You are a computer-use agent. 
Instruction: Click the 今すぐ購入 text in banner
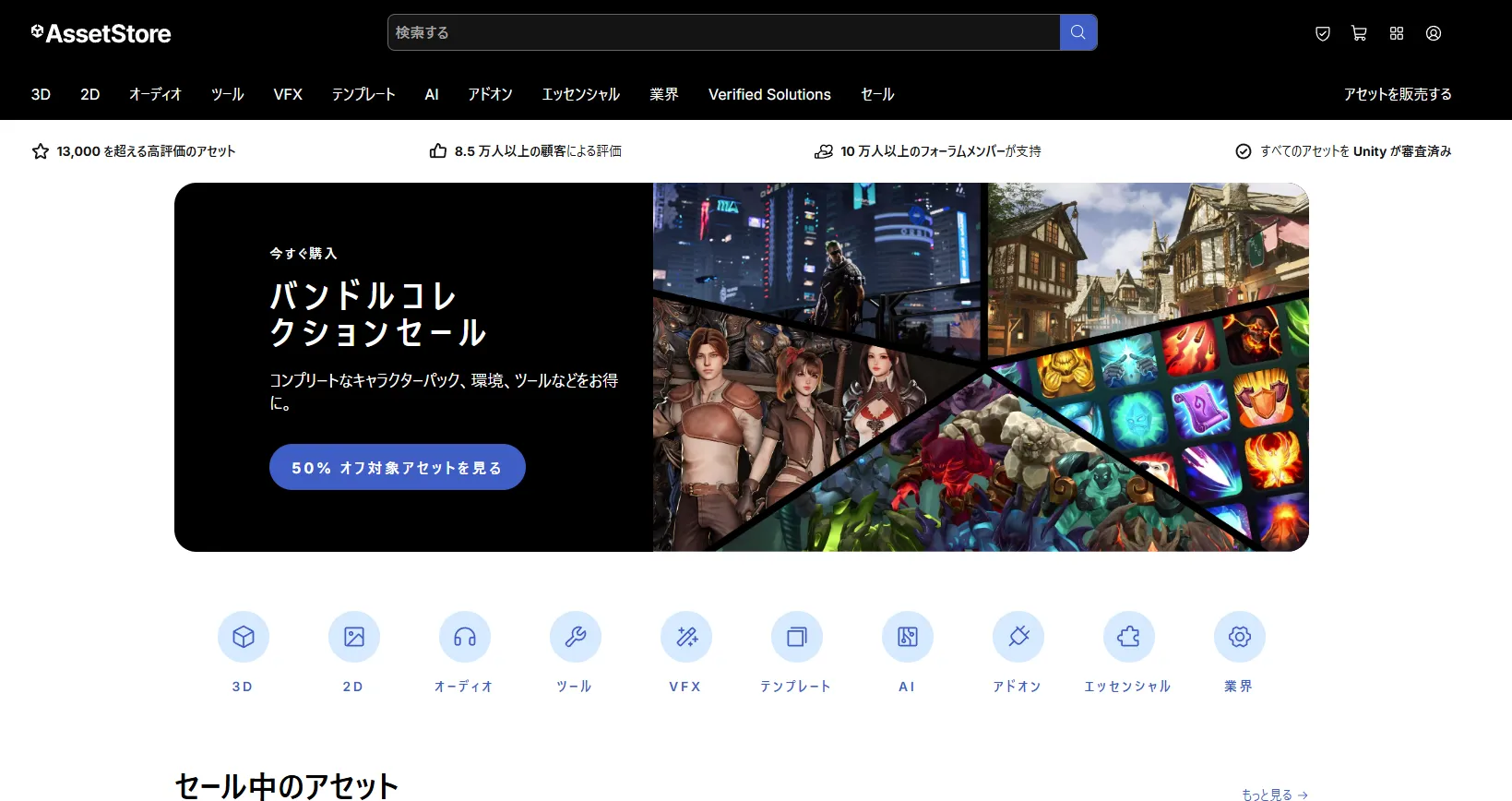(304, 253)
